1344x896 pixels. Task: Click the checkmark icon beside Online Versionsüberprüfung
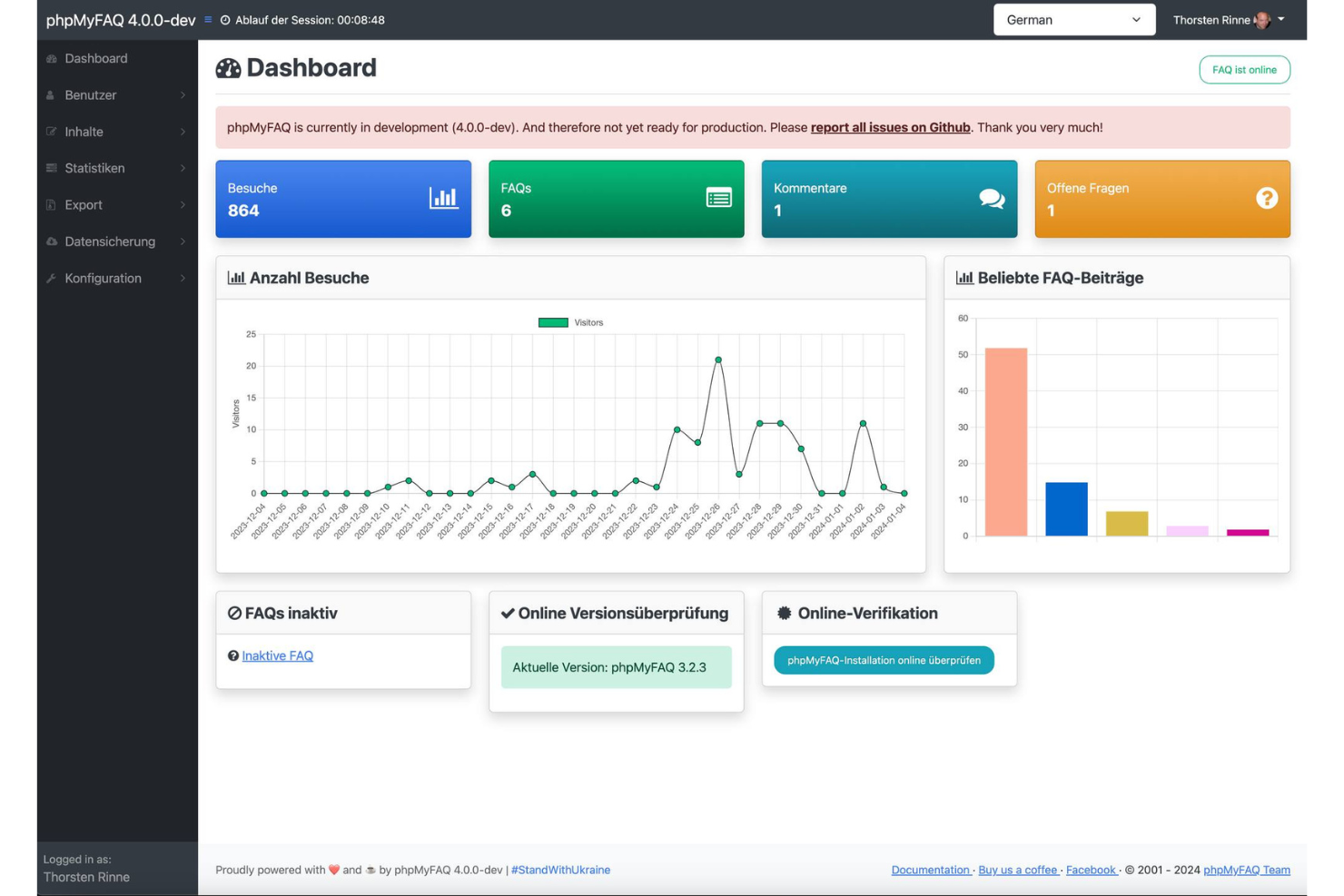click(x=508, y=614)
